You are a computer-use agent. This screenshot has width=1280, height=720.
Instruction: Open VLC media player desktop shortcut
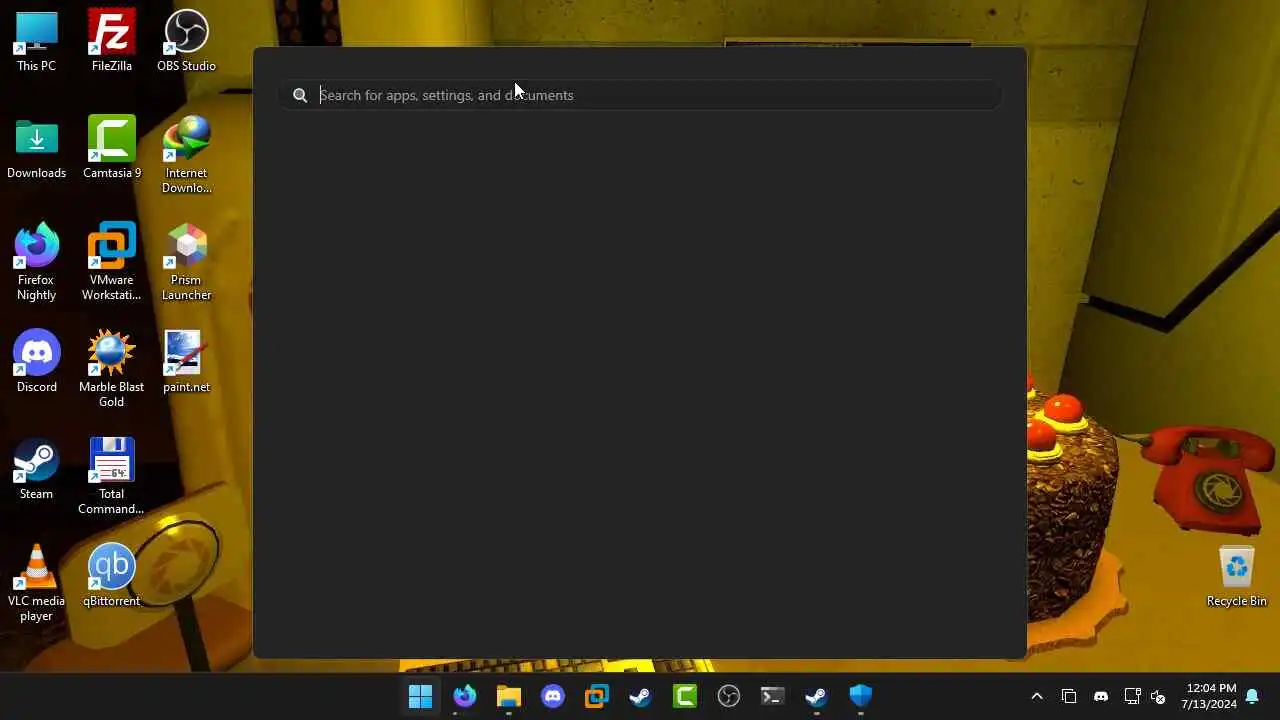coord(36,584)
